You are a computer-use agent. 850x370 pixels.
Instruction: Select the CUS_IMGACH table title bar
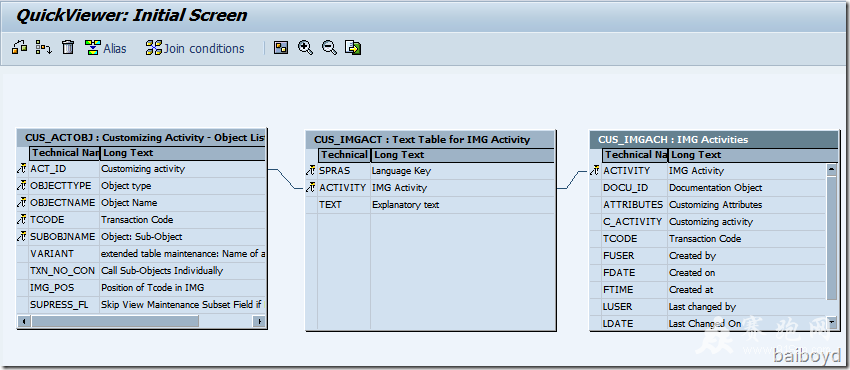714,139
